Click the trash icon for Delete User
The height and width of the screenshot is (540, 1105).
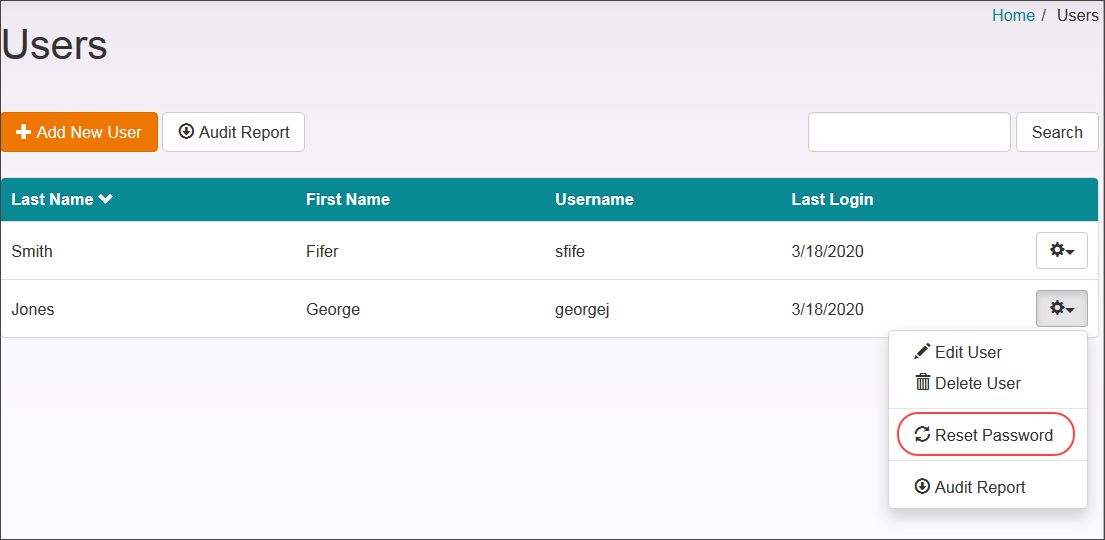[922, 383]
